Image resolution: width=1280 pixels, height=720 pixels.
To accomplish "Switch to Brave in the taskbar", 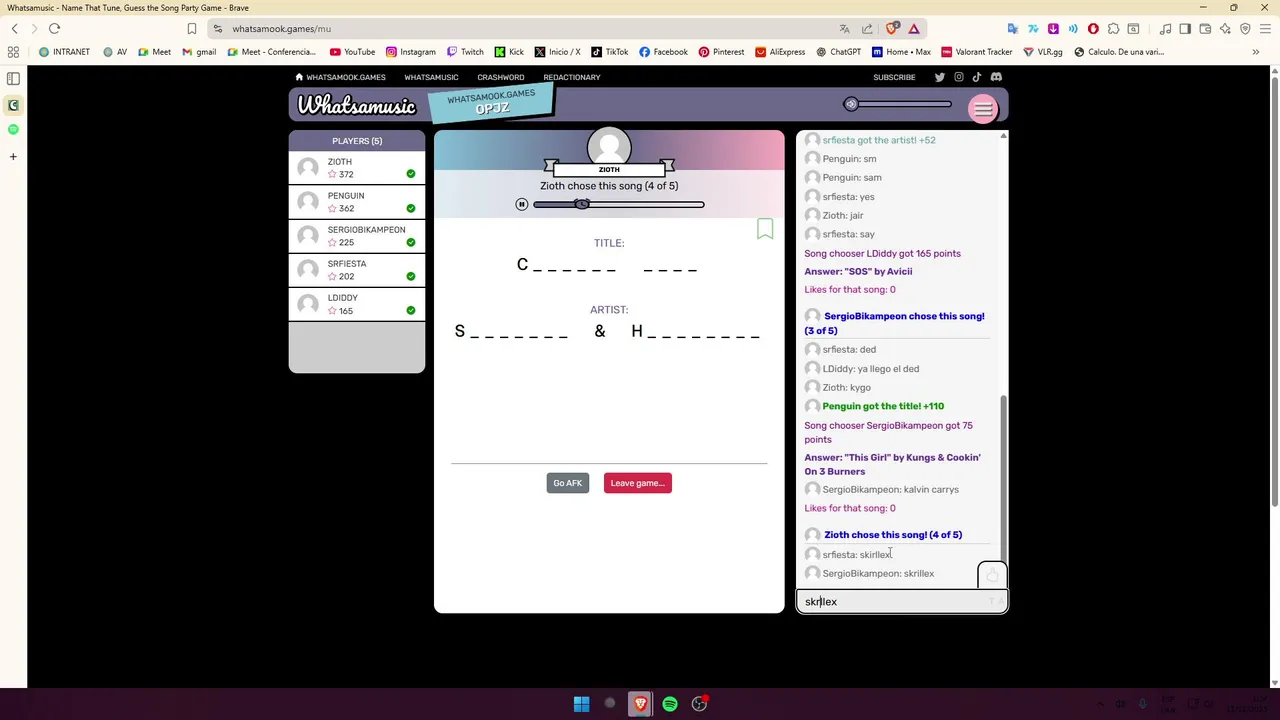I will coord(640,704).
